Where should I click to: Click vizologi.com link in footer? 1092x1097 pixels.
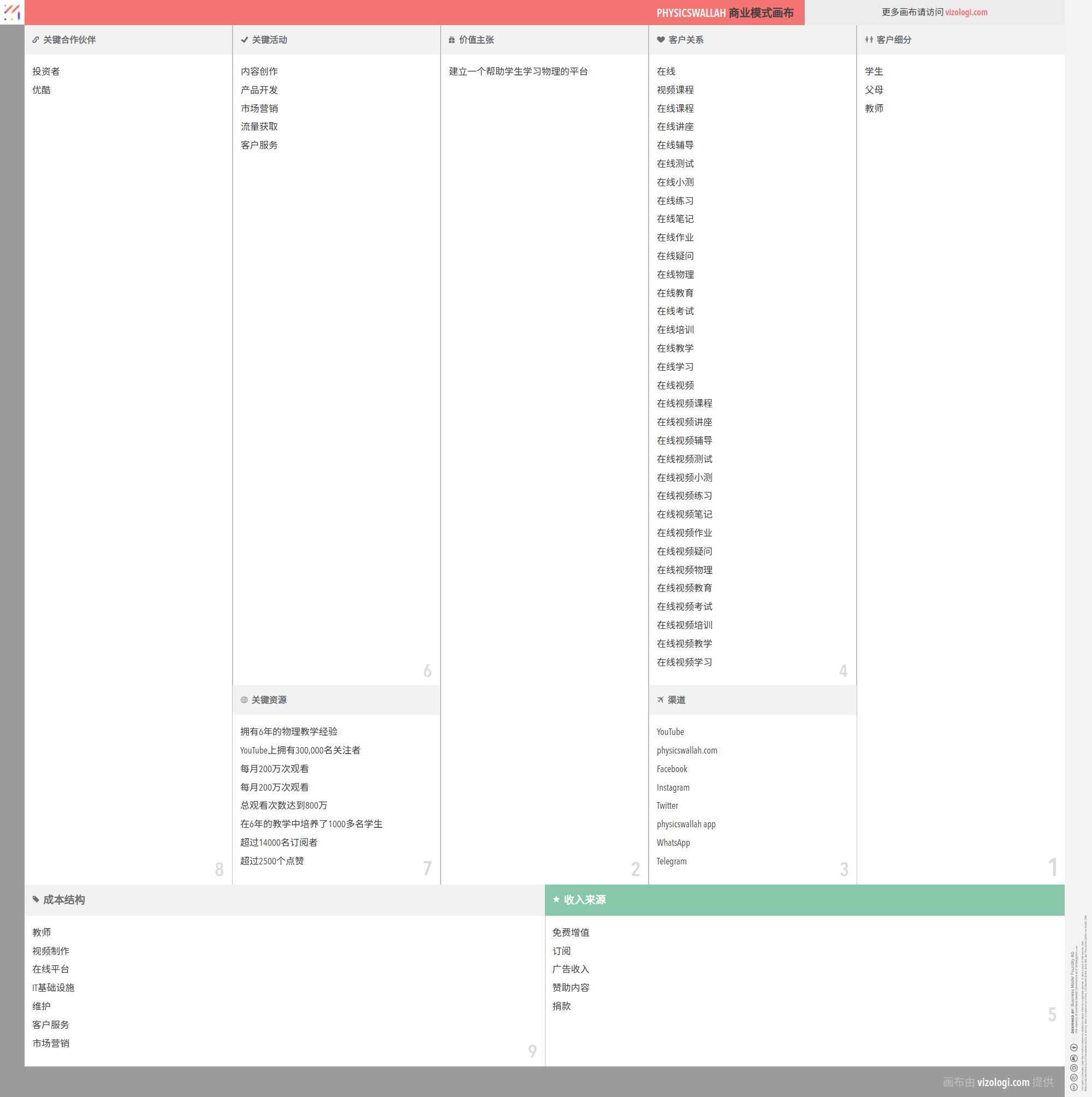pyautogui.click(x=1003, y=1082)
